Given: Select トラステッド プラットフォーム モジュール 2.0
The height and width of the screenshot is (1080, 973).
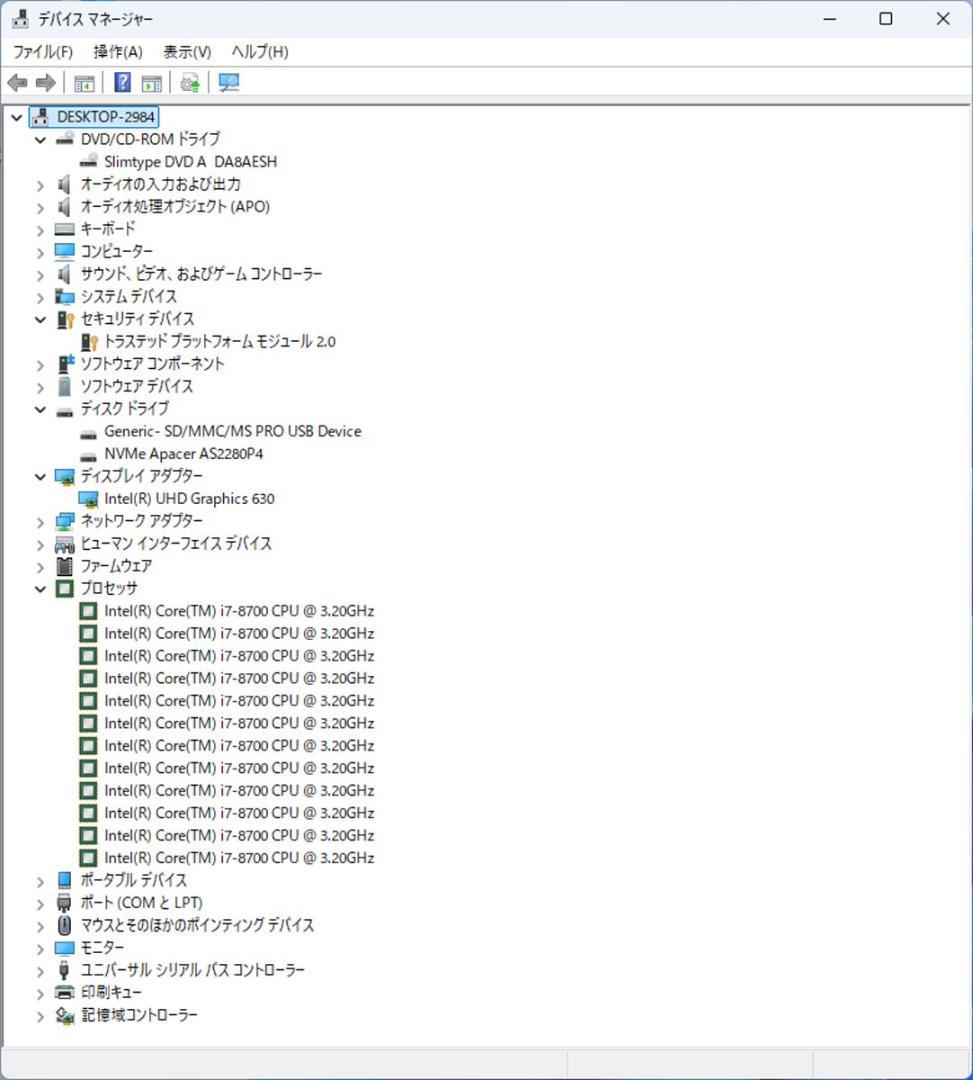Looking at the screenshot, I should pyautogui.click(x=217, y=341).
